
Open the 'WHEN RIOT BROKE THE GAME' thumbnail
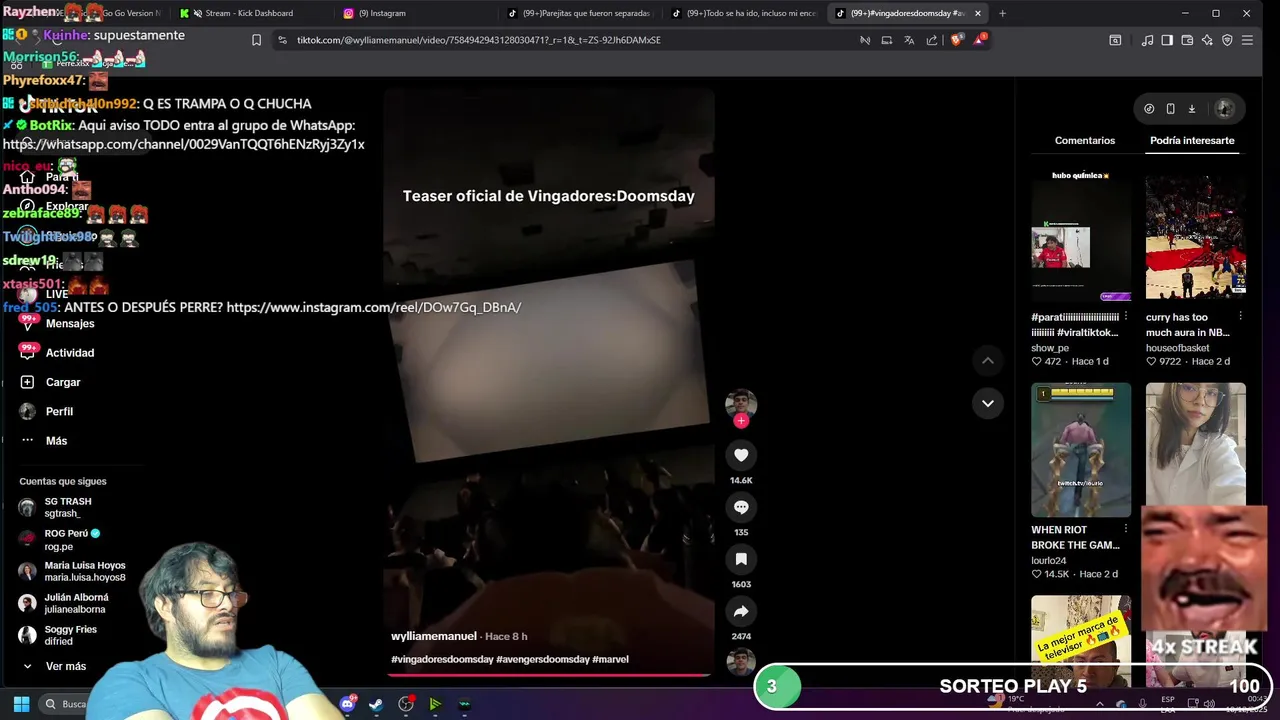pyautogui.click(x=1081, y=449)
